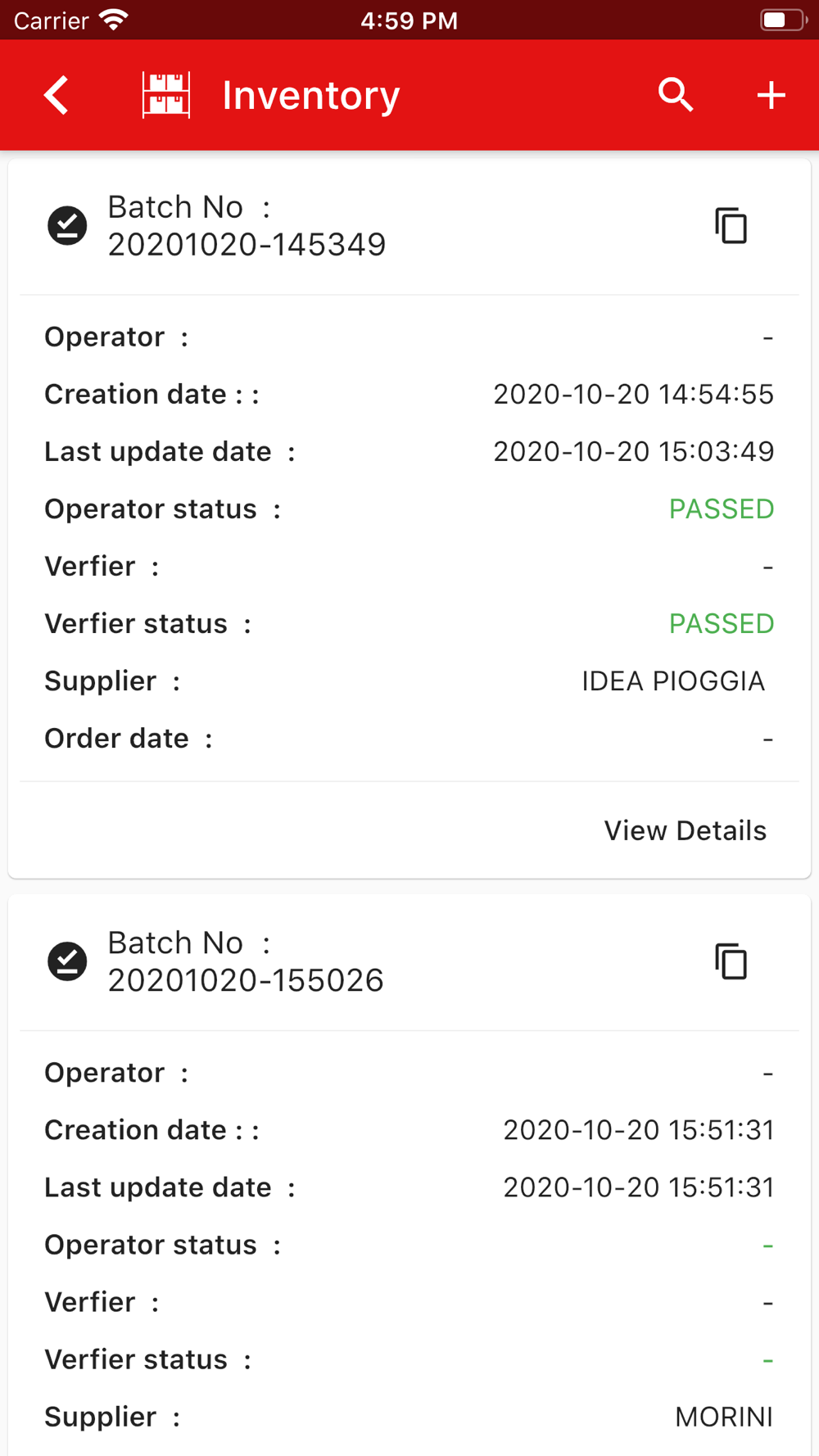Open View Details for first batch
The width and height of the screenshot is (819, 1456).
tap(686, 830)
